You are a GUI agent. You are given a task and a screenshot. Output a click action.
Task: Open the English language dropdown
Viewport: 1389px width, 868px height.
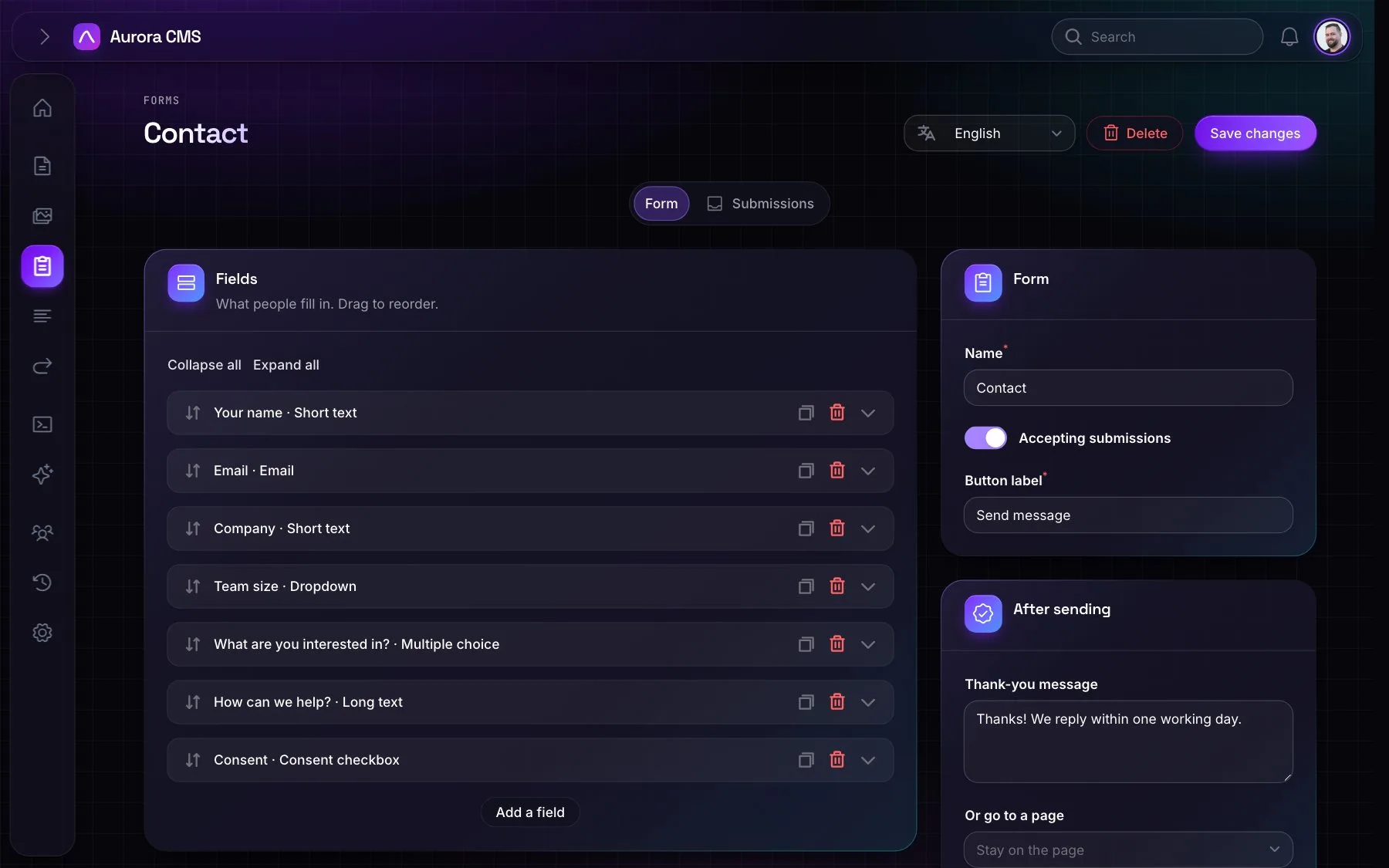(x=989, y=133)
